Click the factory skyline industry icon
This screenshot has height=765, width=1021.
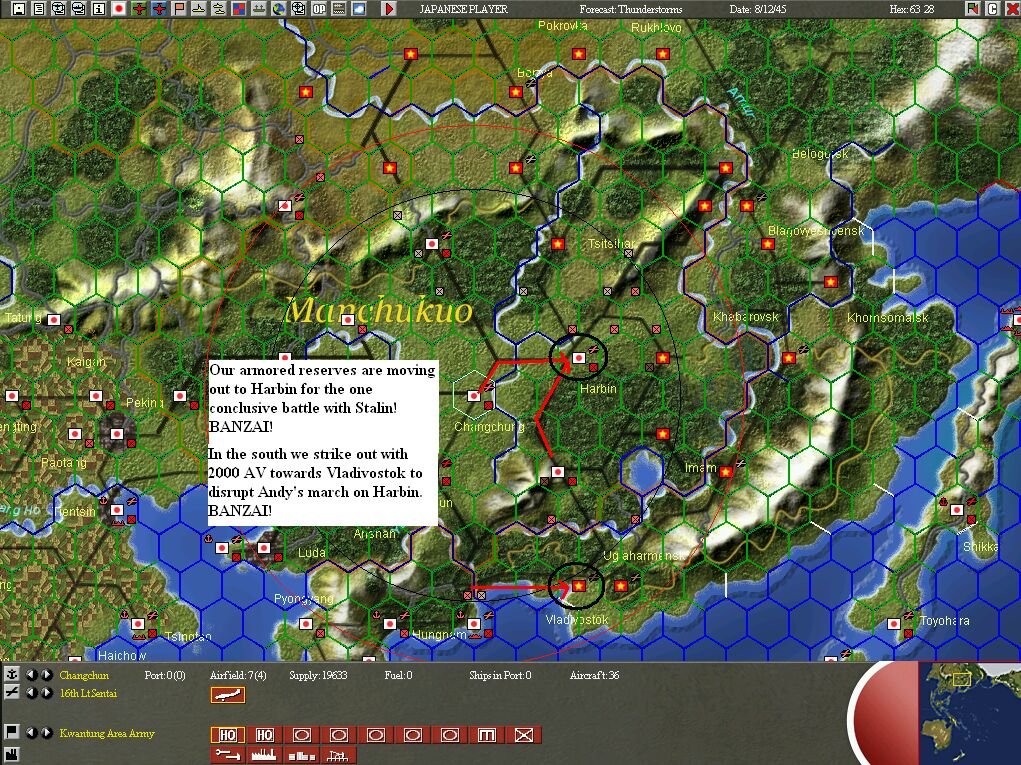click(x=264, y=755)
